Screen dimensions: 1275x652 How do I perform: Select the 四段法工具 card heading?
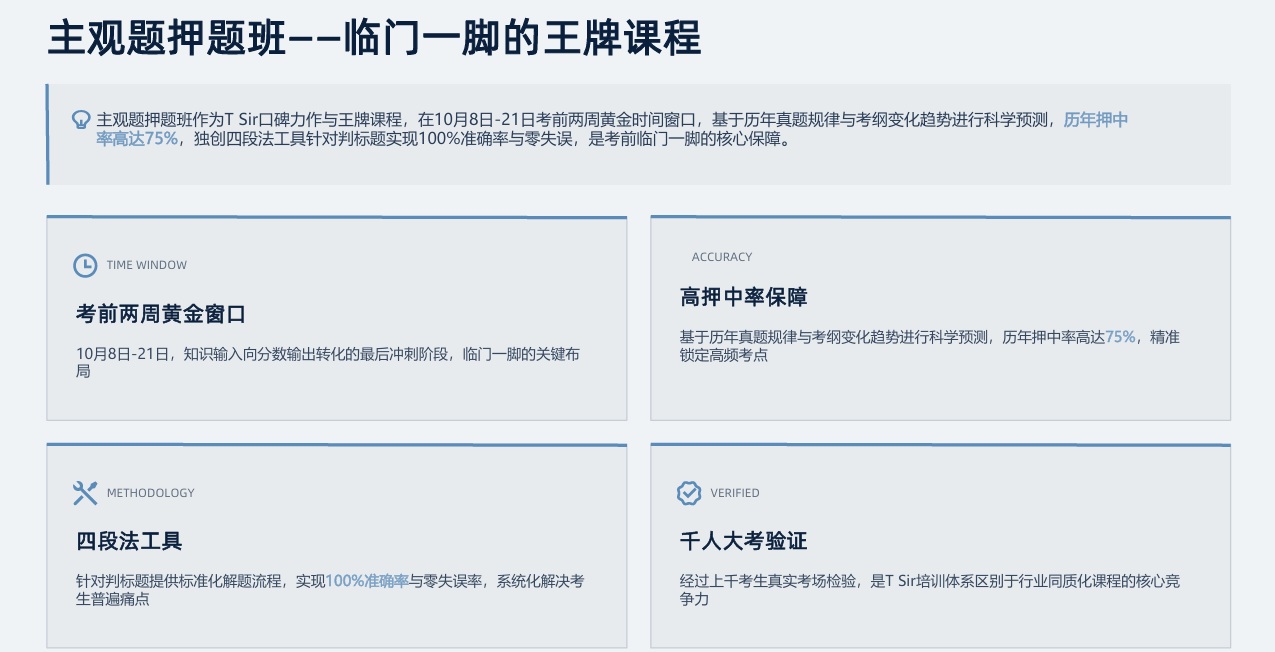(129, 542)
